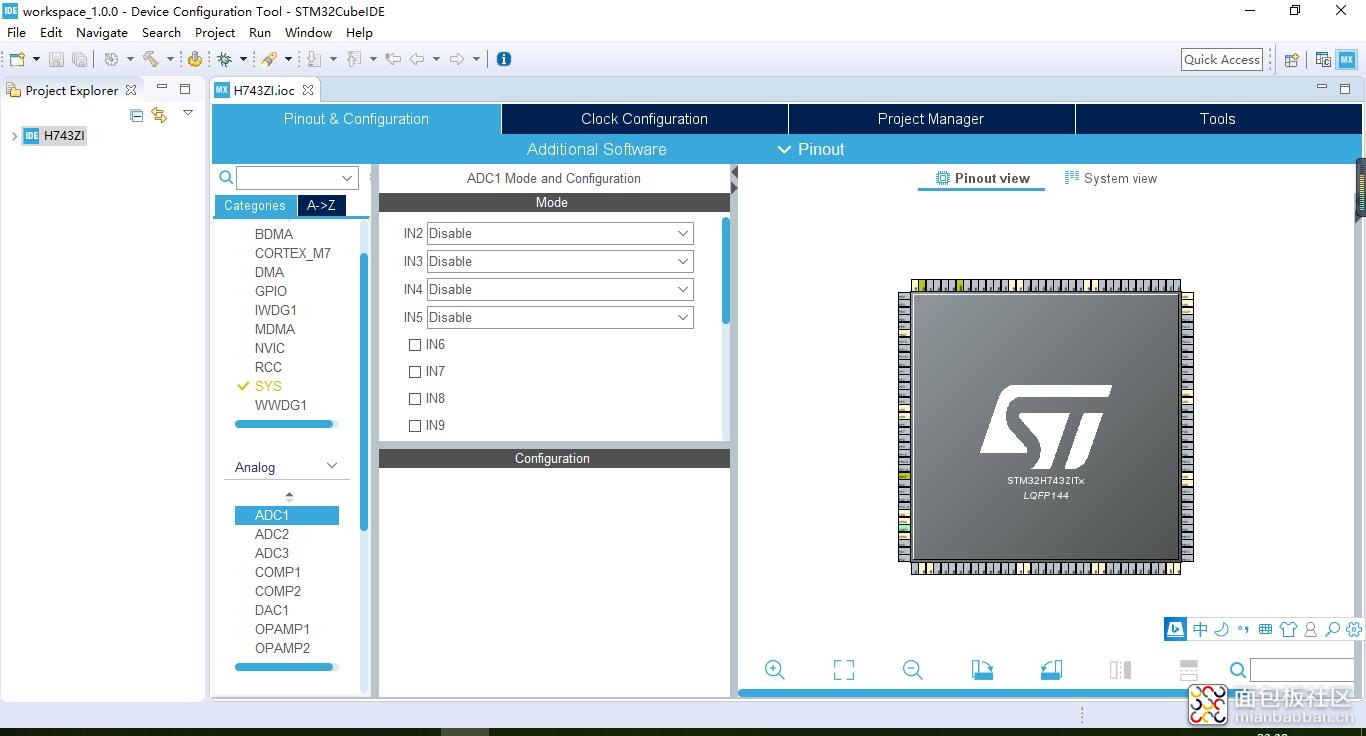Click the categories list vertical scrollbar
Screen dimensions: 1366x736
(364, 390)
